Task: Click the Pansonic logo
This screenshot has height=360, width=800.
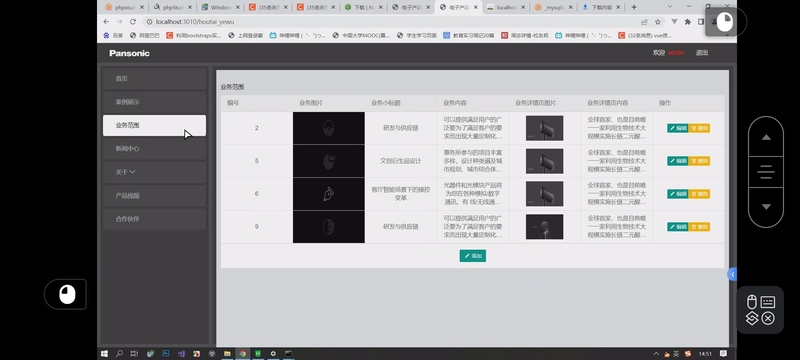Action: 129,53
